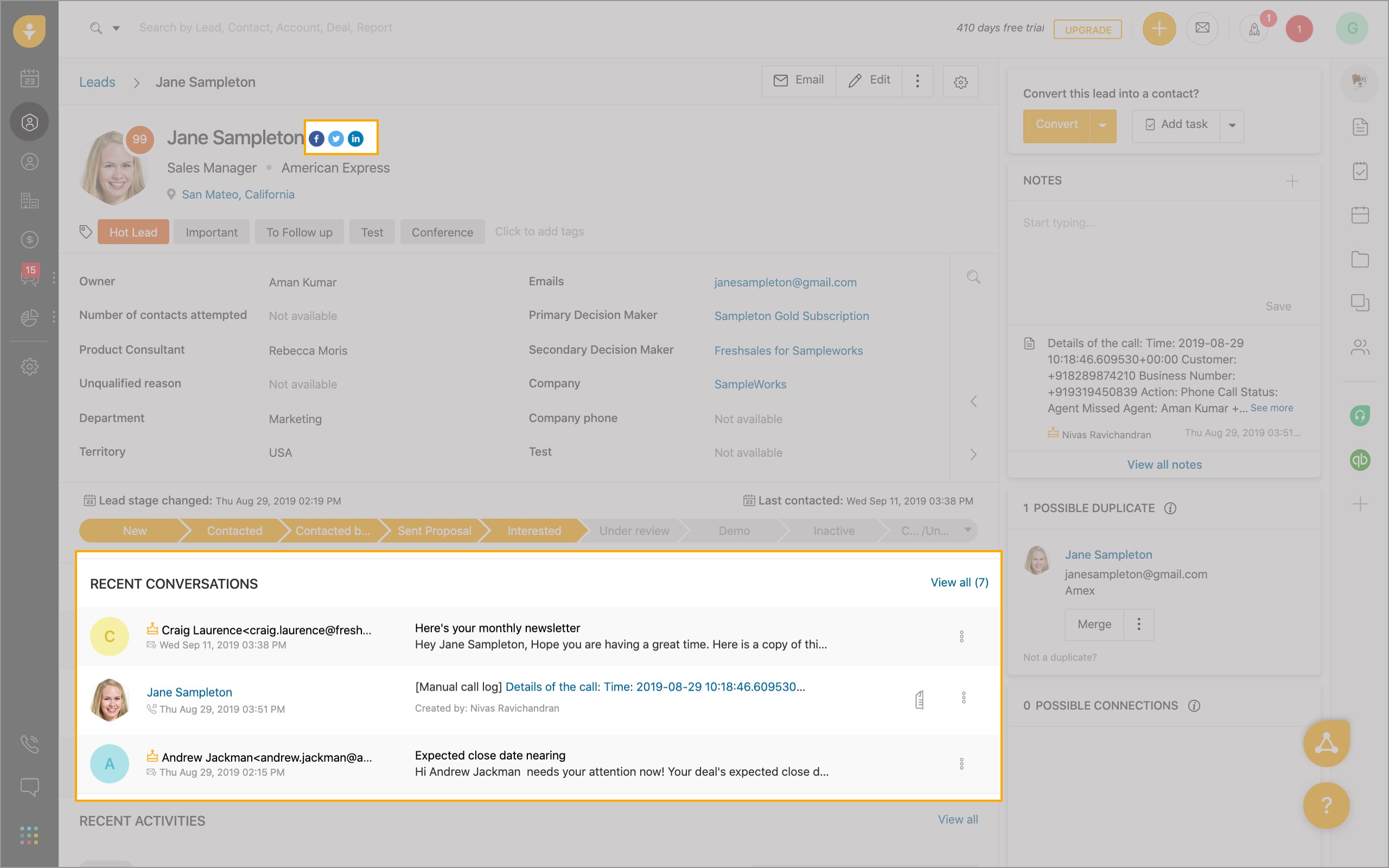Add a new note with plus icon
Viewport: 1389px width, 868px height.
click(x=1292, y=181)
